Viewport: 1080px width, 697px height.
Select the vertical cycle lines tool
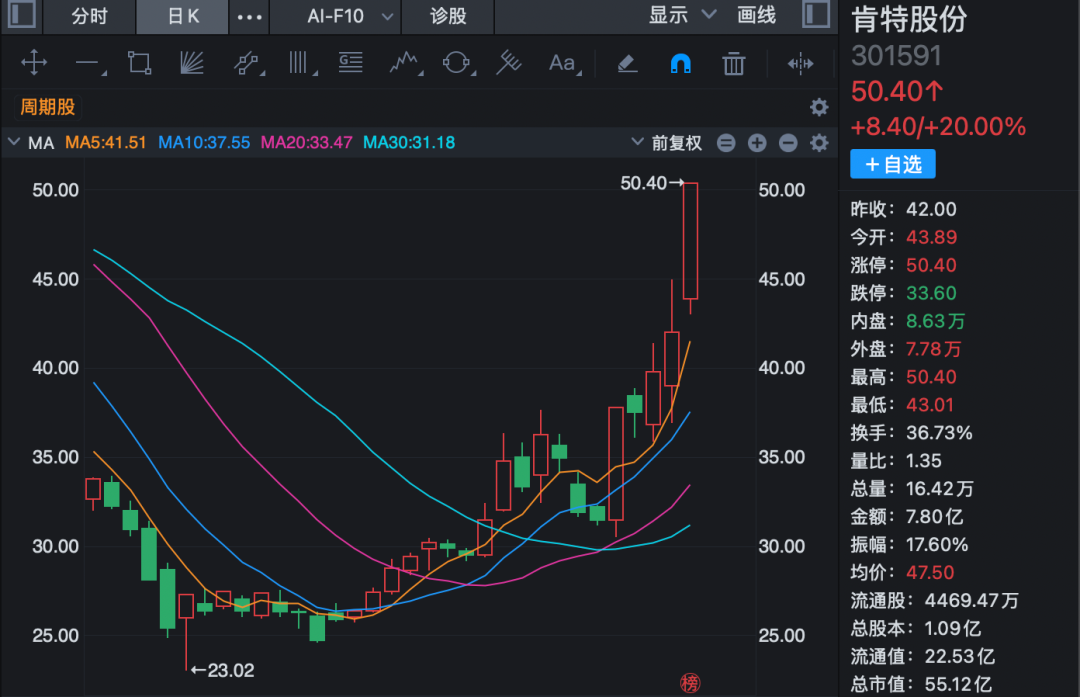[300, 63]
